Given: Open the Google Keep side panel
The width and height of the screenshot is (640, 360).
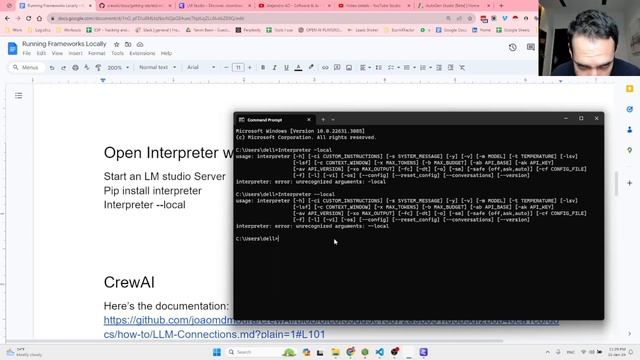Looking at the screenshot, I should click(x=629, y=89).
